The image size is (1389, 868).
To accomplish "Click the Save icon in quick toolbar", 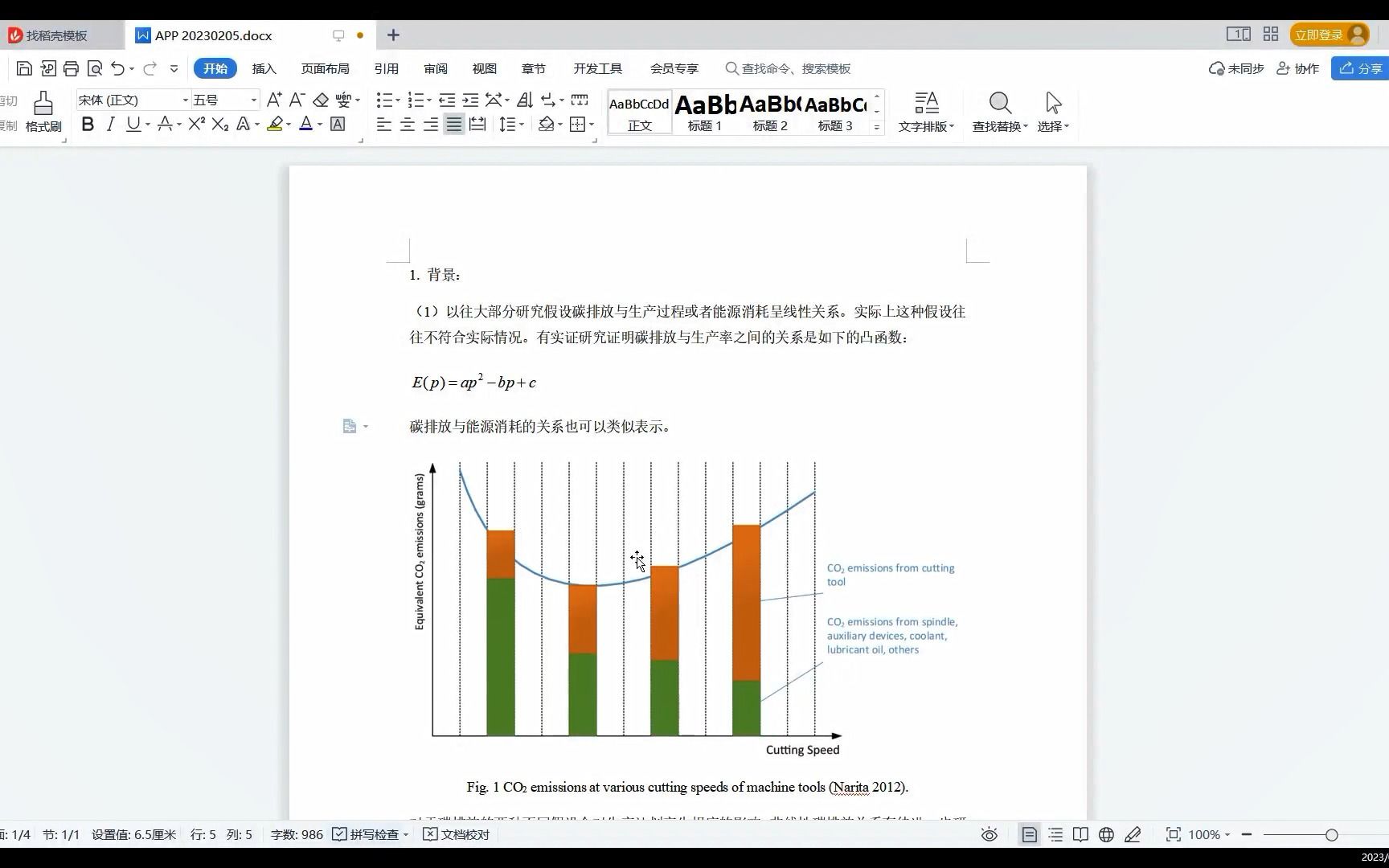I will click(x=24, y=68).
